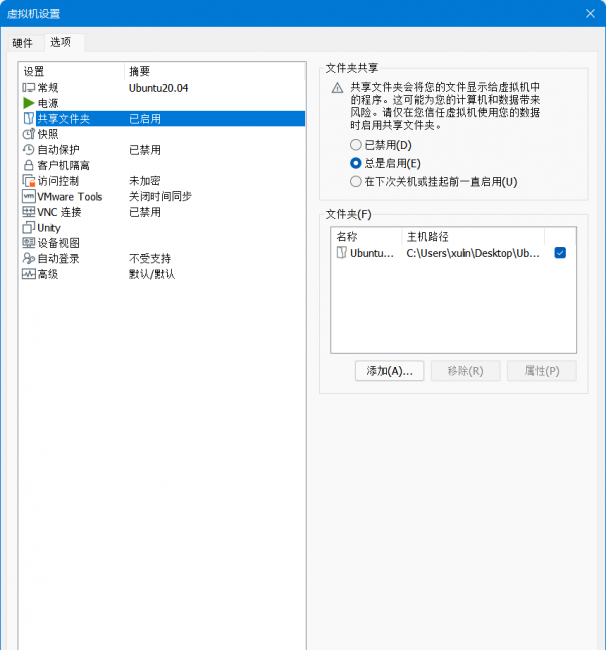Select the 高级 settings row
Viewport: 606px width, 650px height.
[163, 274]
